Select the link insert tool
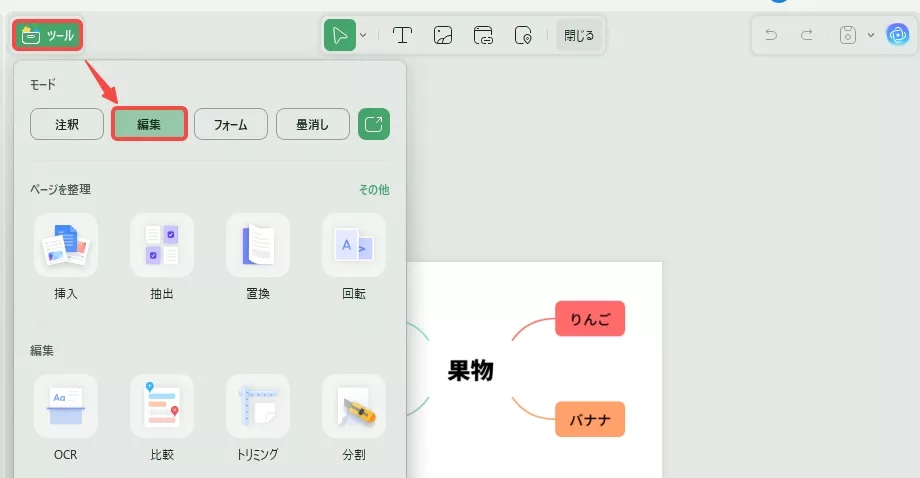 pyautogui.click(x=483, y=35)
